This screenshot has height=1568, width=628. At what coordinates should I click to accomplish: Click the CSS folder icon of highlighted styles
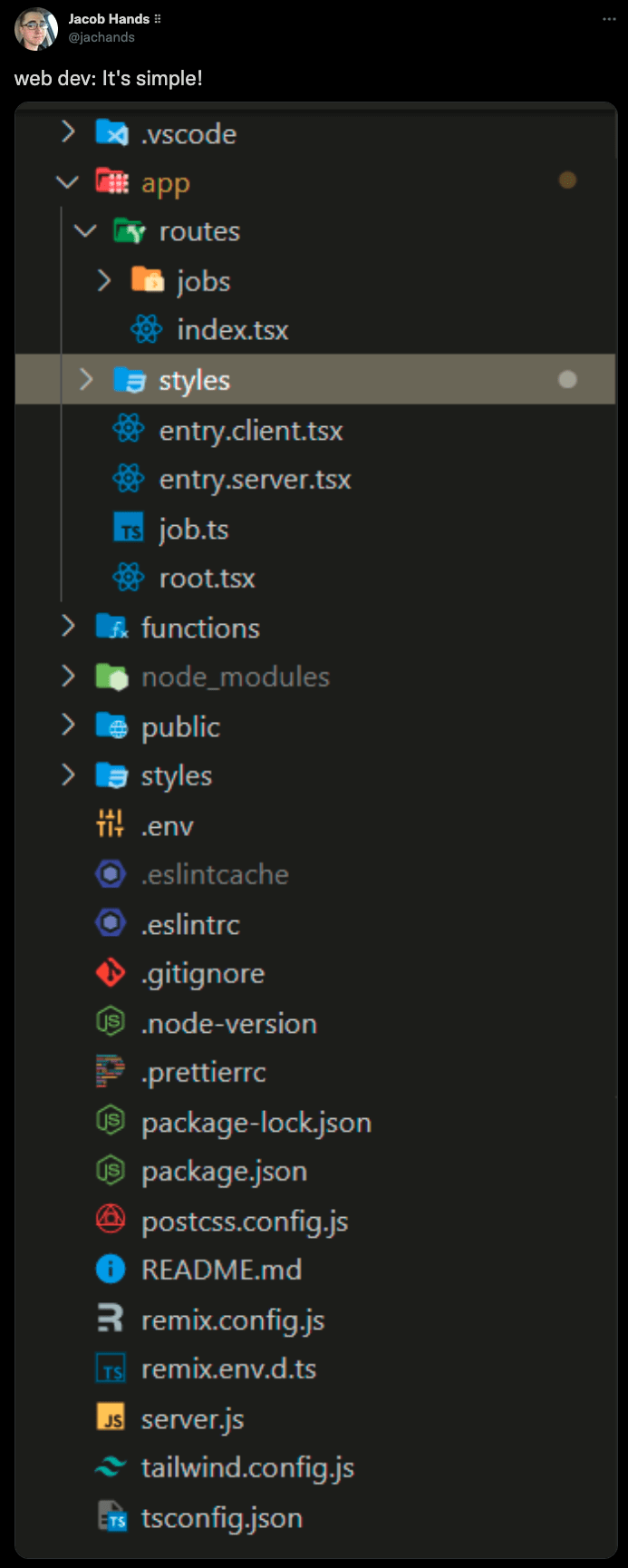tap(130, 380)
